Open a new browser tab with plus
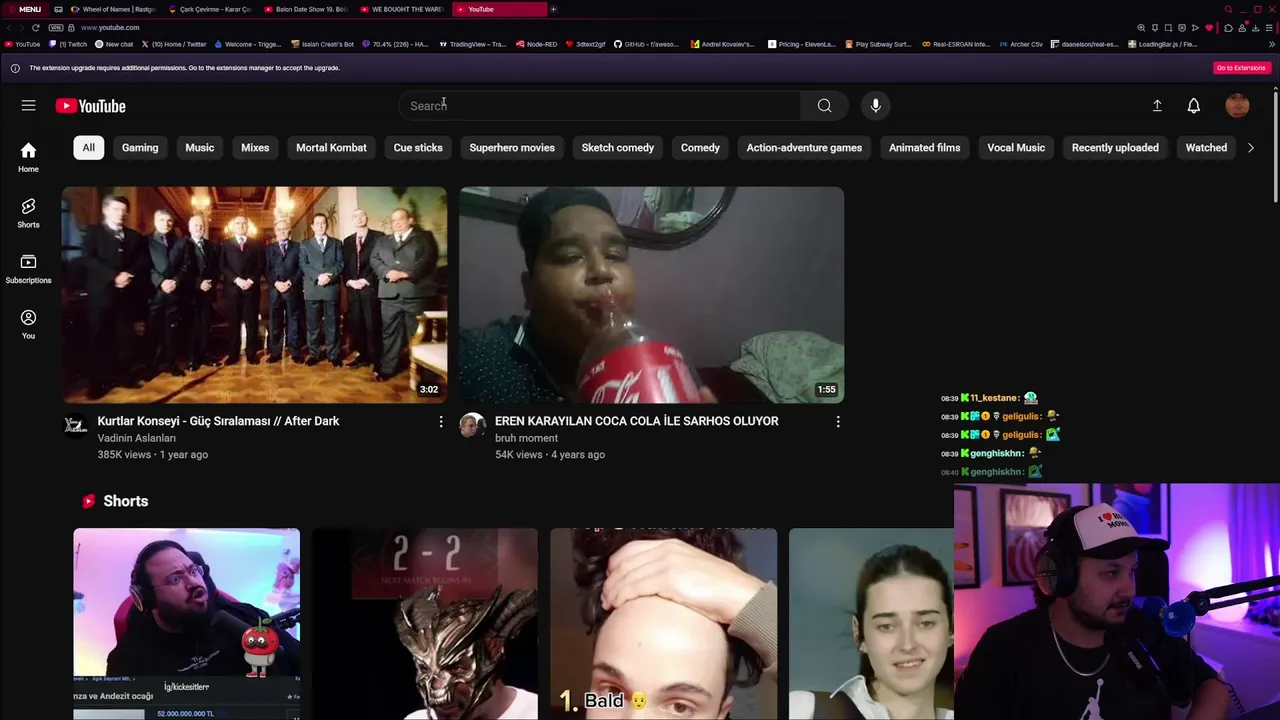The height and width of the screenshot is (720, 1280). 553,9
